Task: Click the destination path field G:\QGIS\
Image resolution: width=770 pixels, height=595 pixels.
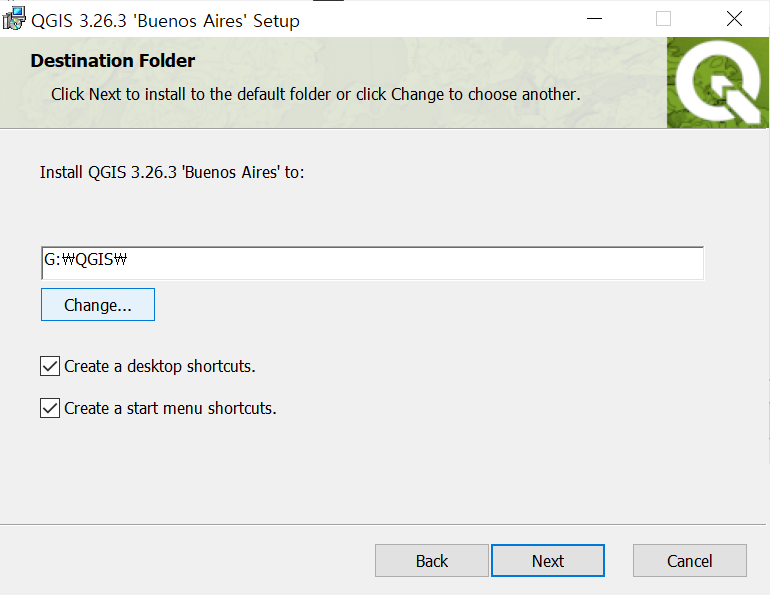Action: click(372, 263)
